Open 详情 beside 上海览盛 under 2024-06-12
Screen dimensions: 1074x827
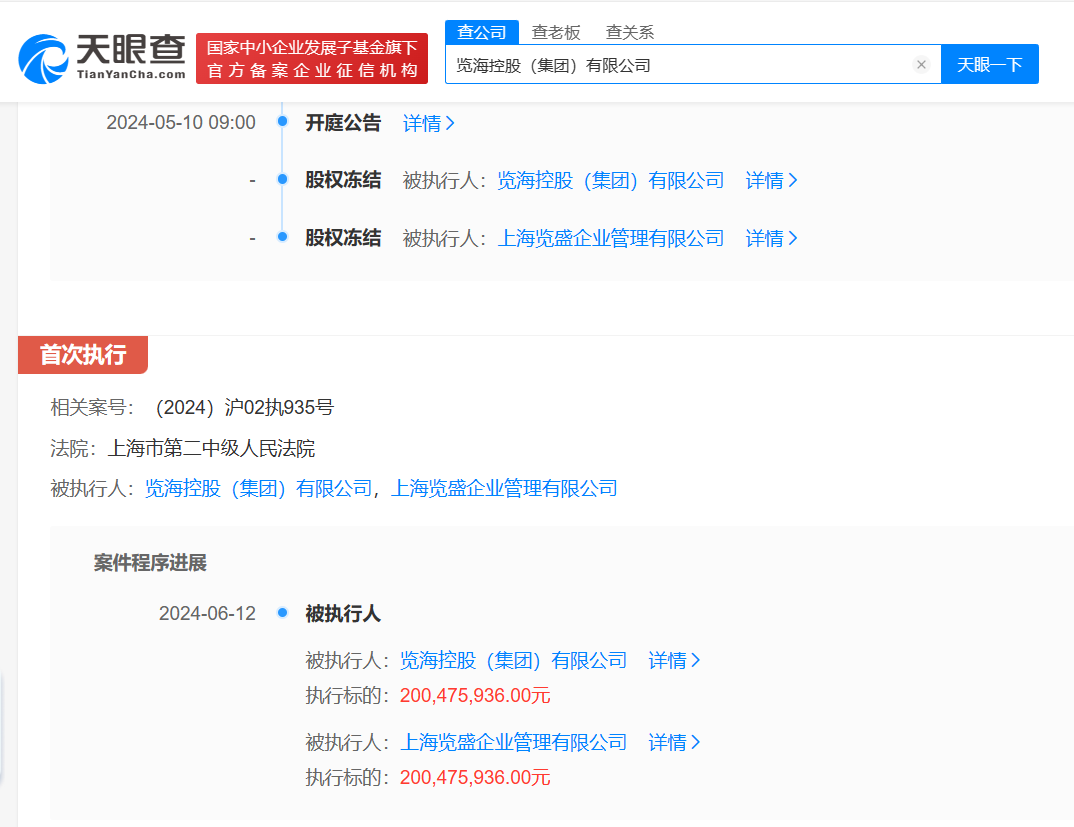[674, 743]
